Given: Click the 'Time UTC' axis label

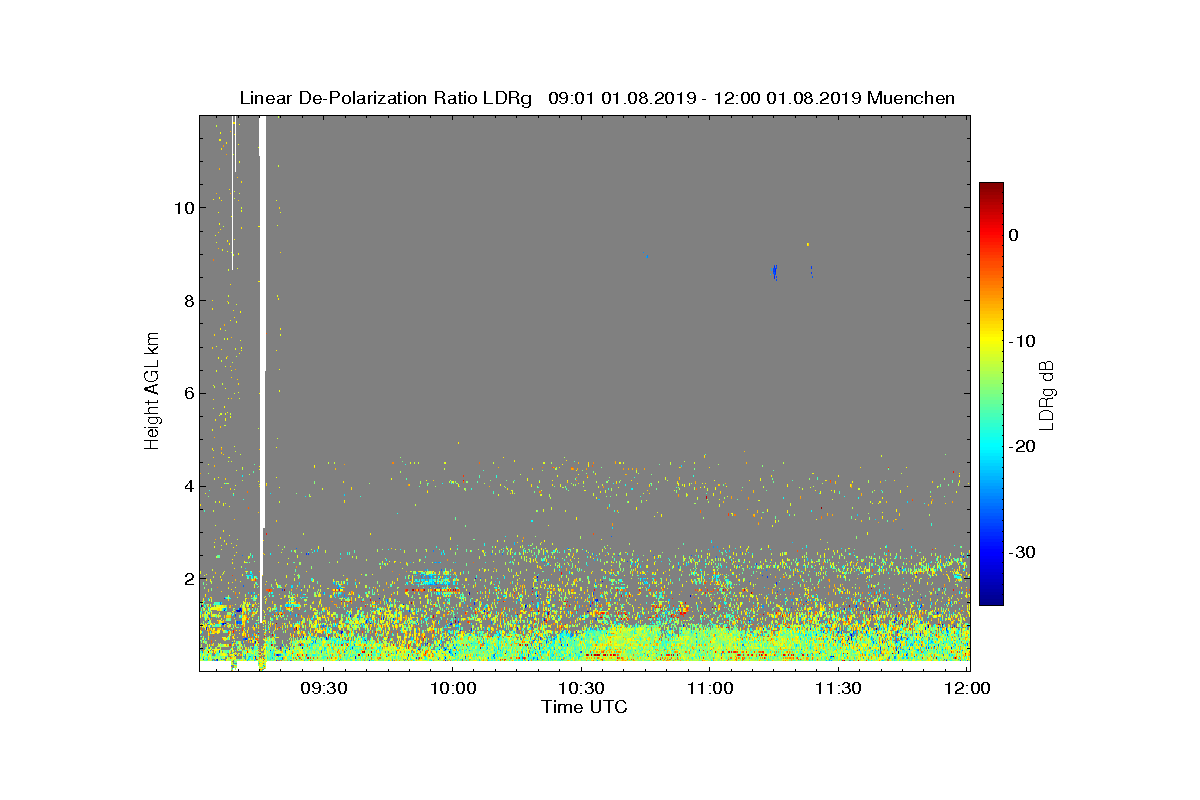Looking at the screenshot, I should pyautogui.click(x=585, y=707).
